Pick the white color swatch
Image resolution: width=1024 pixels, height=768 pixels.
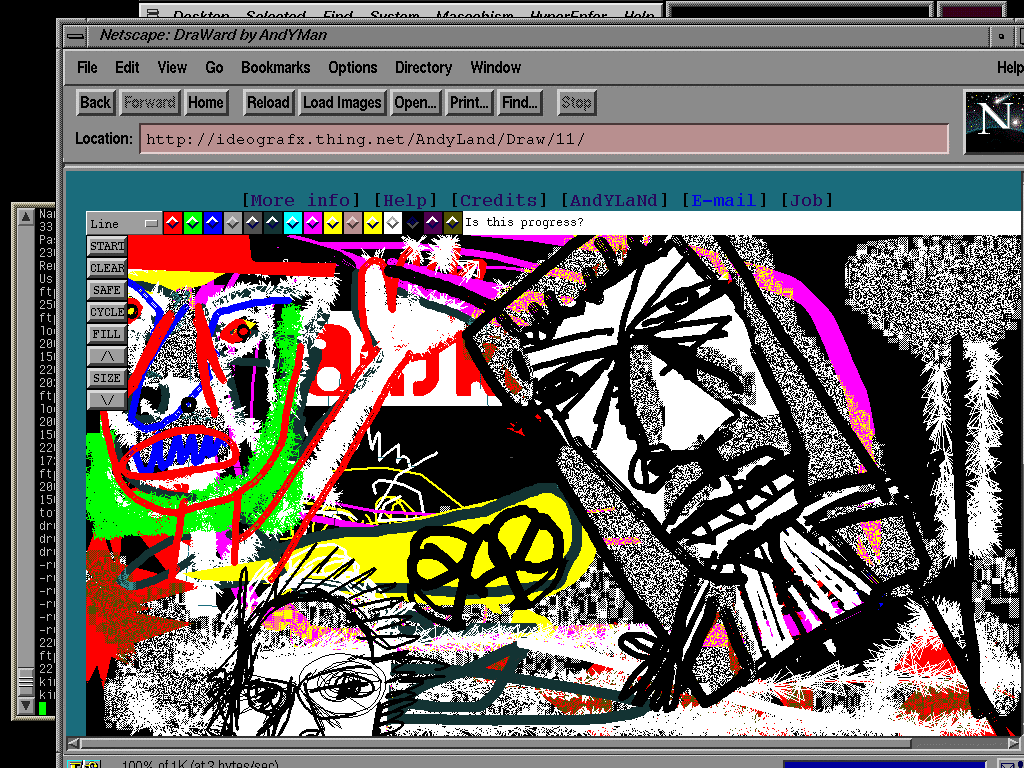392,223
